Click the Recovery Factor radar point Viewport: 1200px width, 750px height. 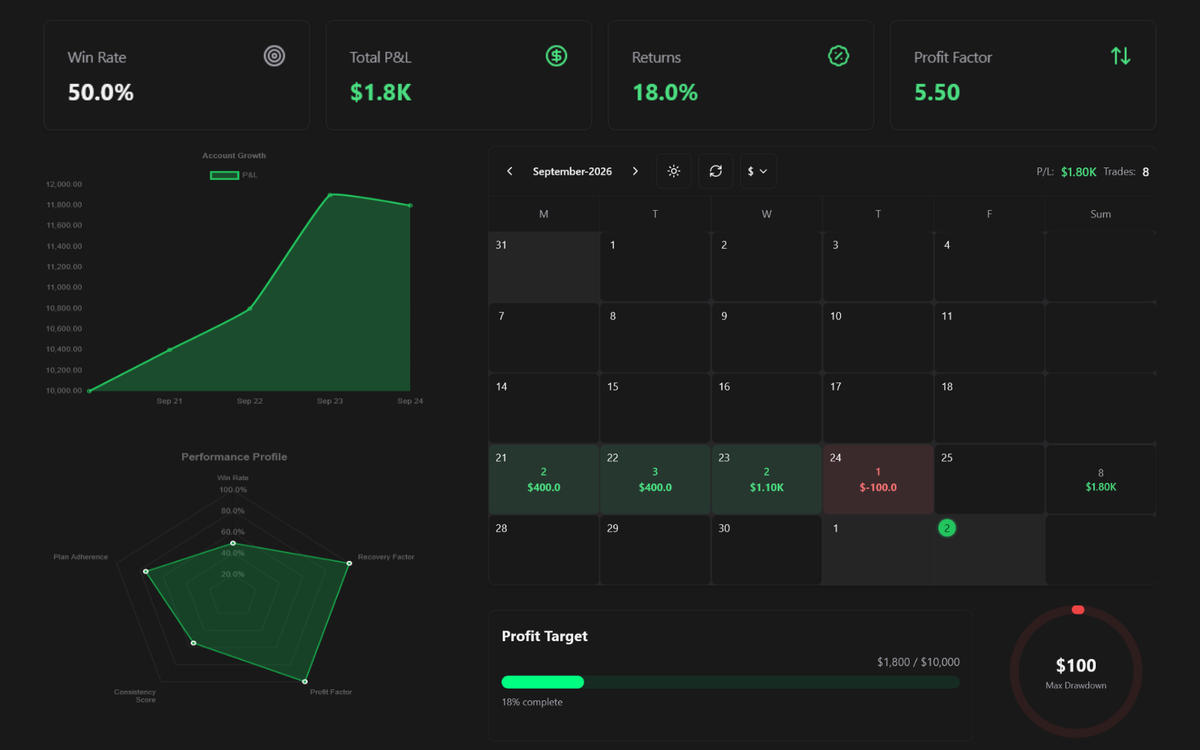click(x=349, y=563)
